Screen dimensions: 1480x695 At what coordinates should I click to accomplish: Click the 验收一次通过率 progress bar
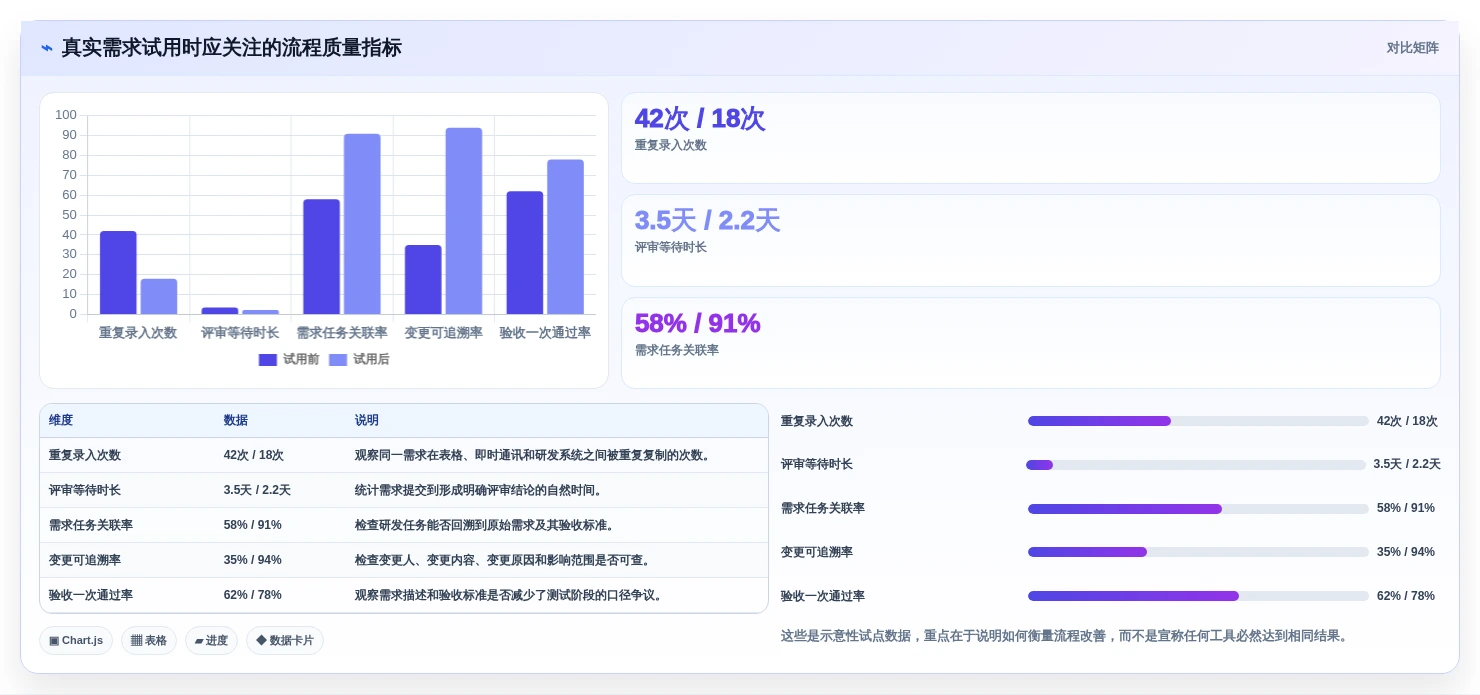(x=1198, y=596)
